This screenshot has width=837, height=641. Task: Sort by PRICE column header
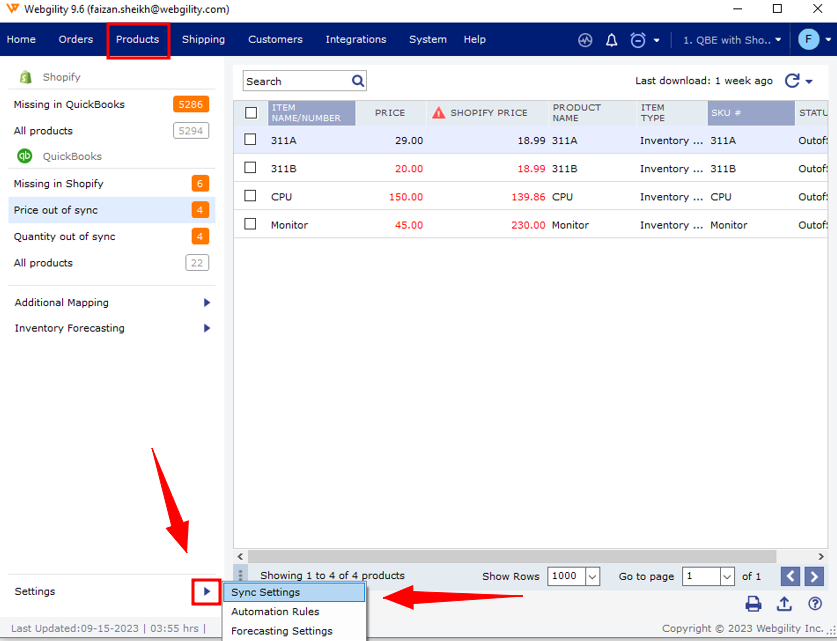391,113
